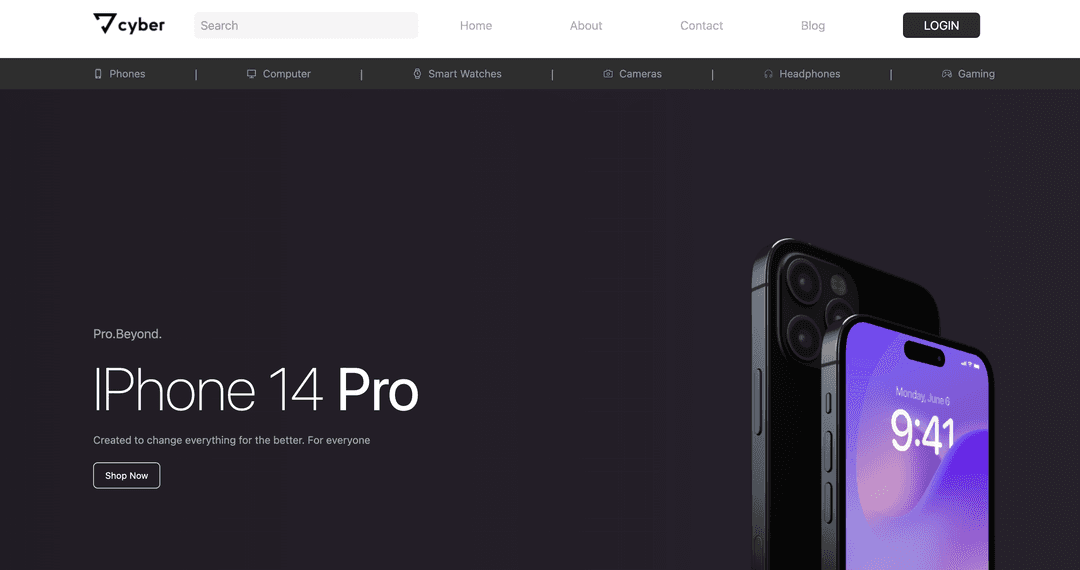Go to the About page
This screenshot has width=1080, height=570.
click(x=585, y=25)
